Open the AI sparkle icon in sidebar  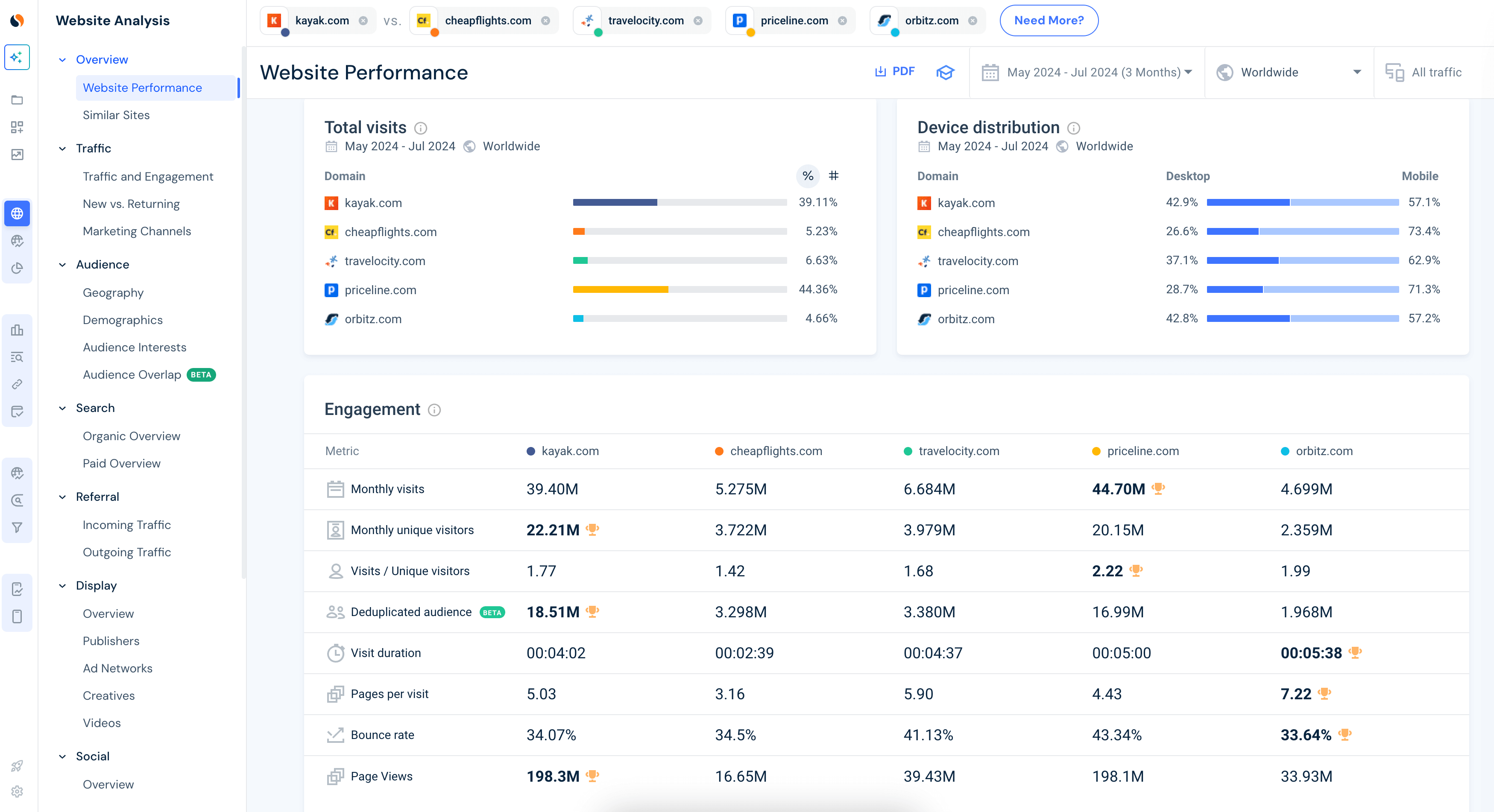pos(17,57)
